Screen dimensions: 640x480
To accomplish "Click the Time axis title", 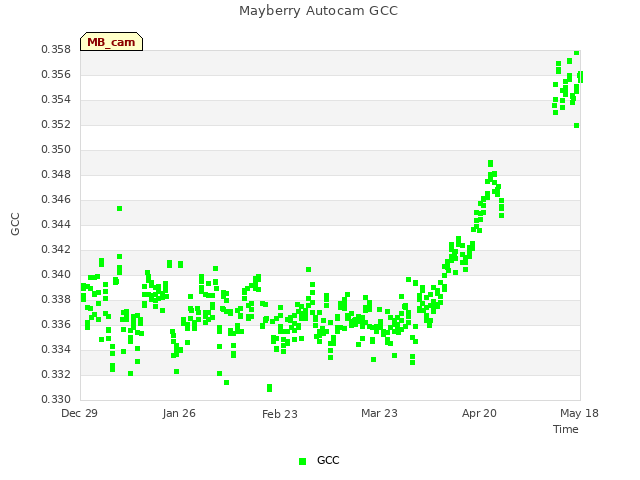I will pyautogui.click(x=566, y=429).
